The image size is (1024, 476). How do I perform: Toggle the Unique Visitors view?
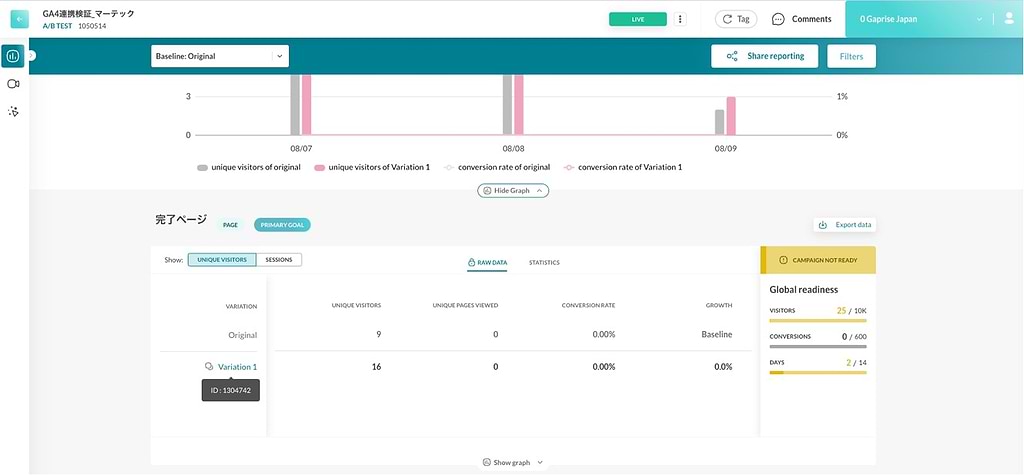coord(221,260)
